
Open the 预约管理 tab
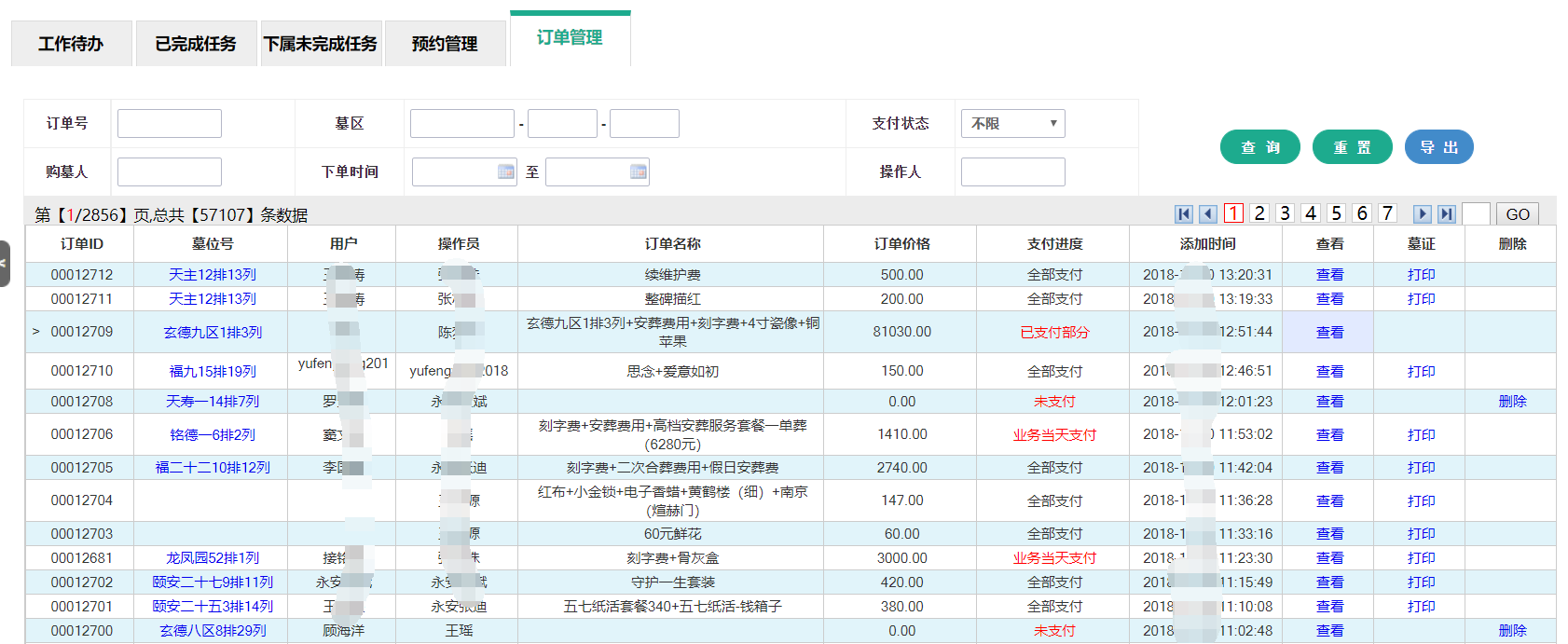445,44
